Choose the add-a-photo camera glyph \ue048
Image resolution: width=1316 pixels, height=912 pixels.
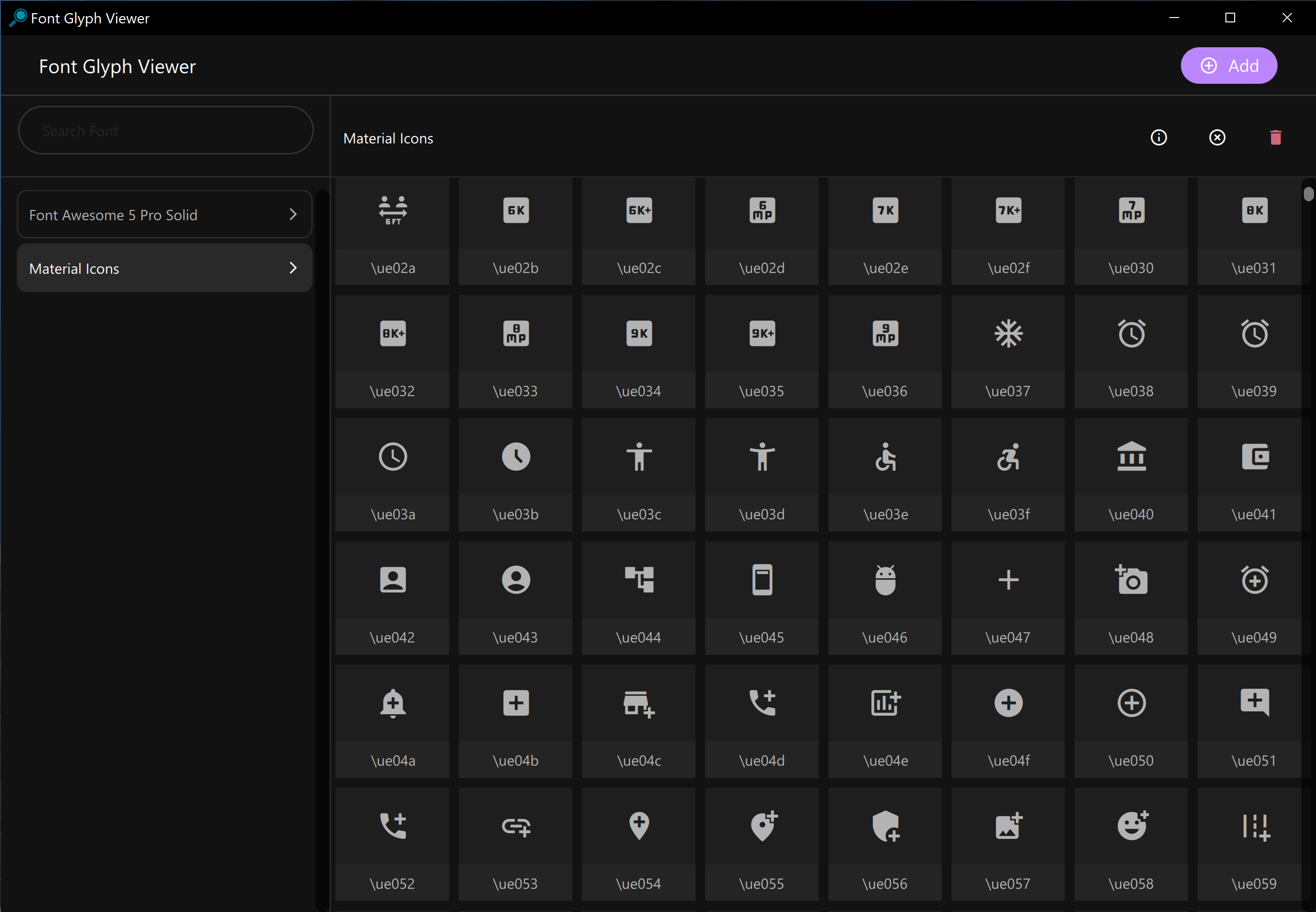coord(1131,580)
